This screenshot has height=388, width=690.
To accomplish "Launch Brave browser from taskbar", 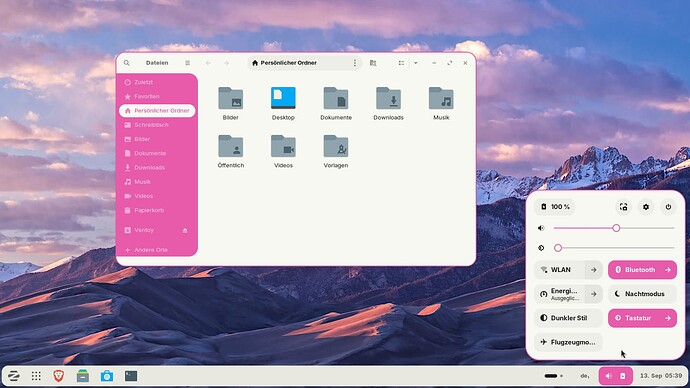I will [x=59, y=376].
